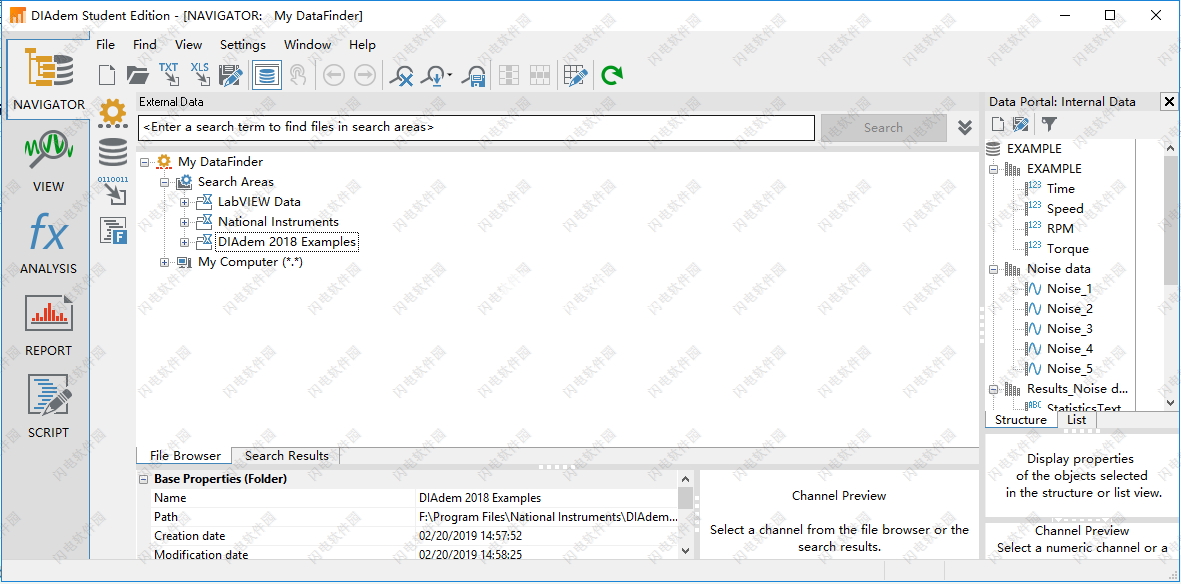Click into the search term input field
This screenshot has height=584, width=1181.
pos(476,127)
